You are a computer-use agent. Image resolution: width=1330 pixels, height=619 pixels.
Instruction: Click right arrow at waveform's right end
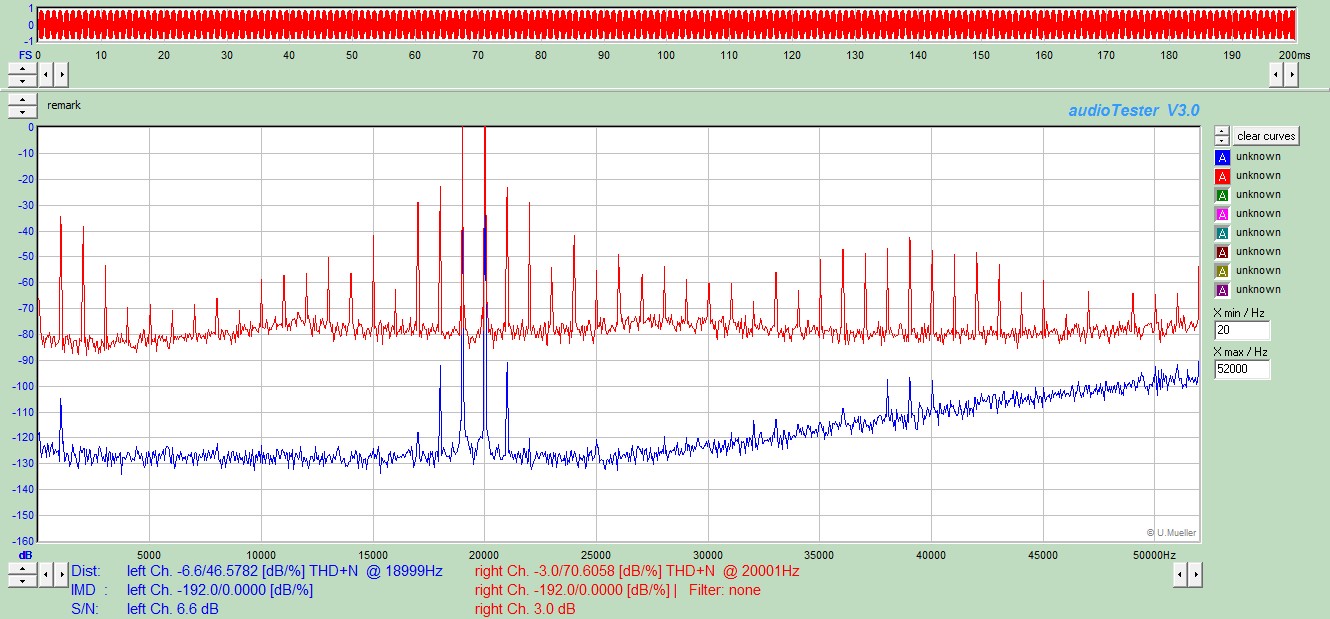tap(1290, 74)
